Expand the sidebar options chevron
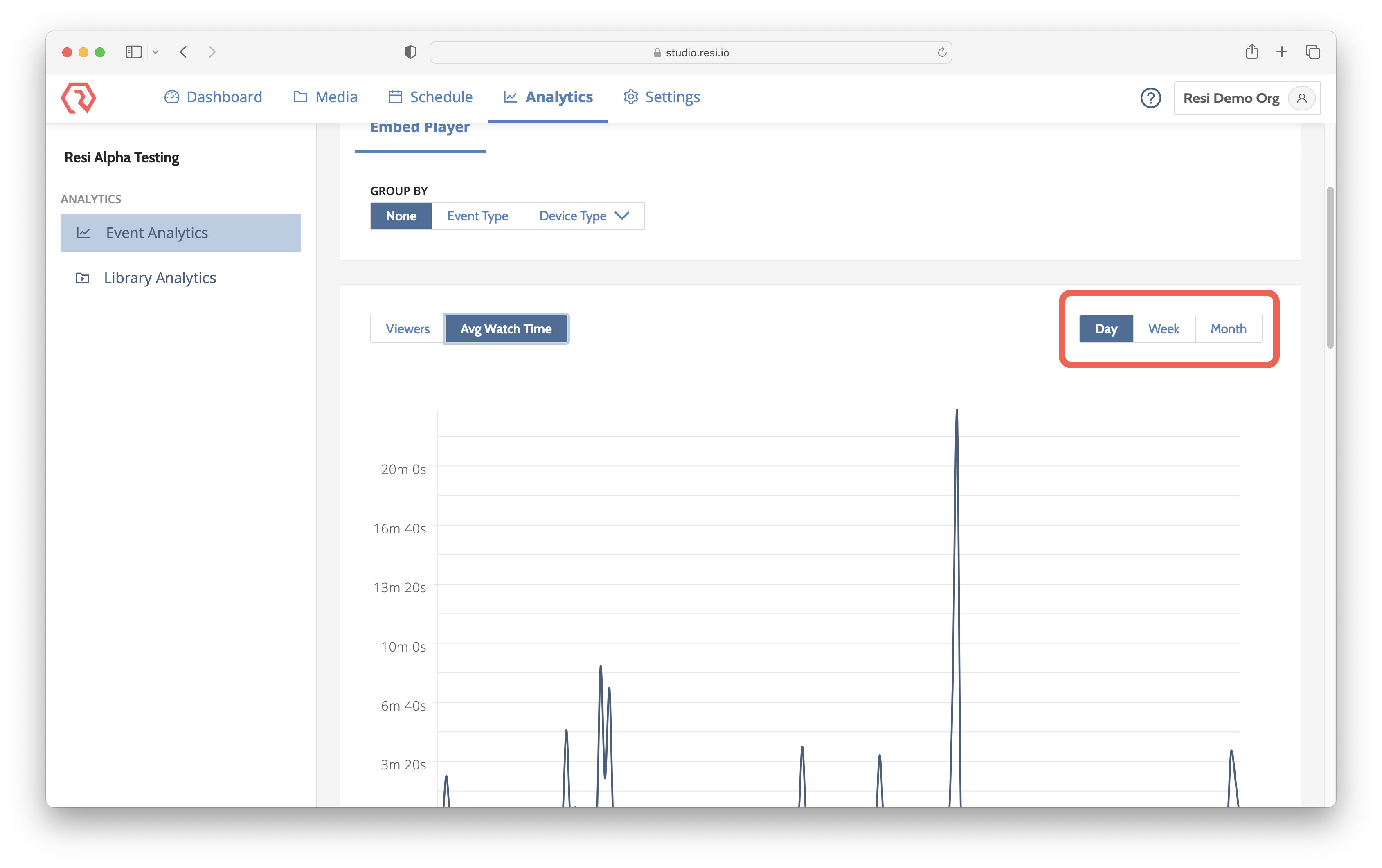 155,52
